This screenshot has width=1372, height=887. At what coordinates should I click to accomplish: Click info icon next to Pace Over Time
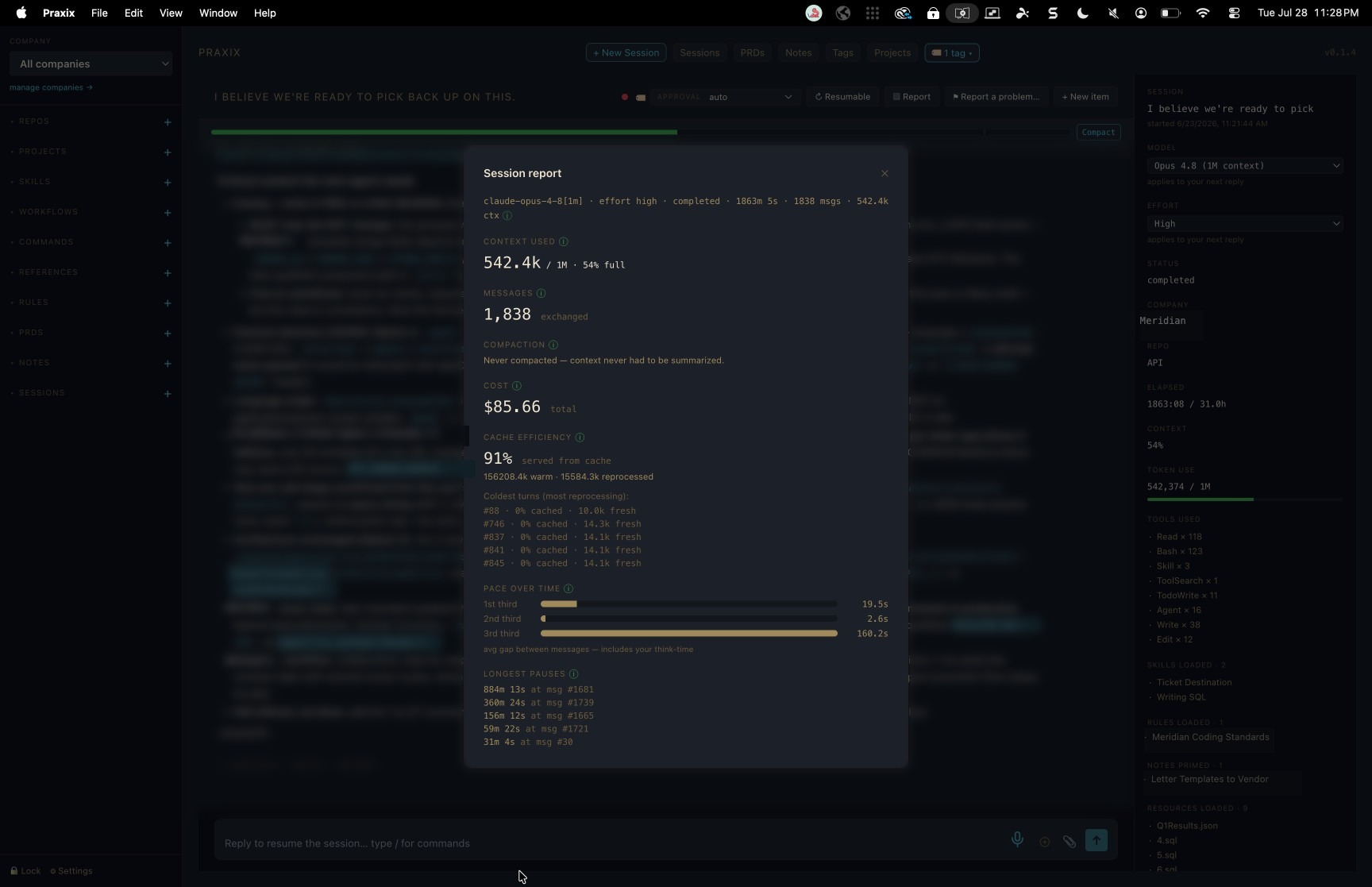coord(568,588)
